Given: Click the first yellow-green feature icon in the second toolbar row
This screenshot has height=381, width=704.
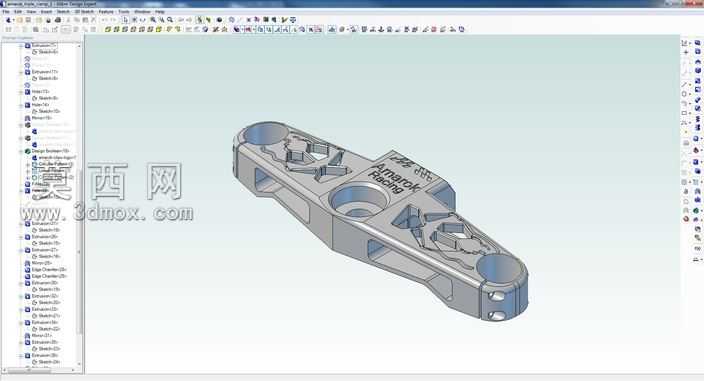Looking at the screenshot, I should tap(108, 30).
